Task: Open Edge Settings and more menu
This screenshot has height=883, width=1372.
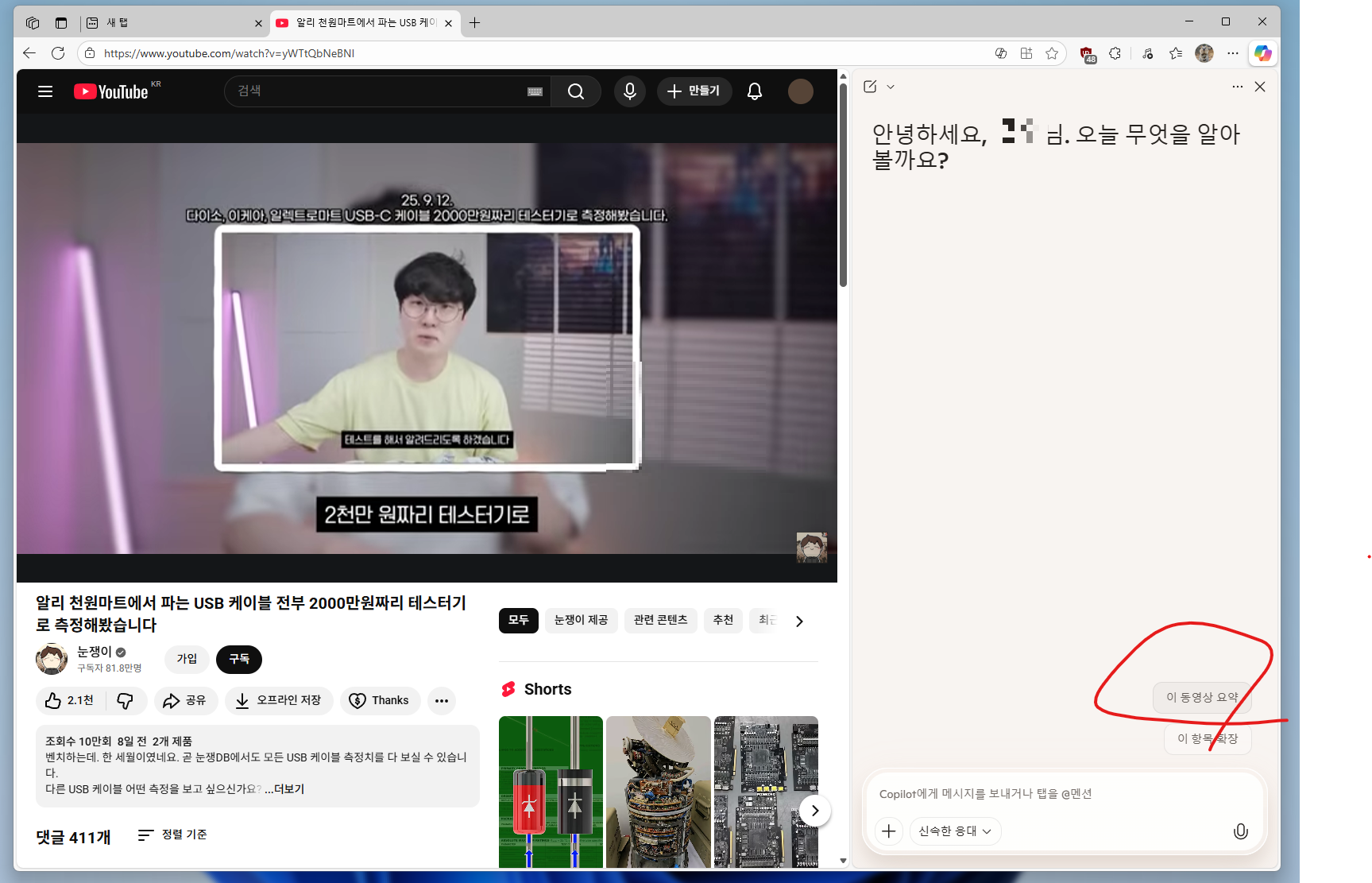Action: tap(1232, 53)
